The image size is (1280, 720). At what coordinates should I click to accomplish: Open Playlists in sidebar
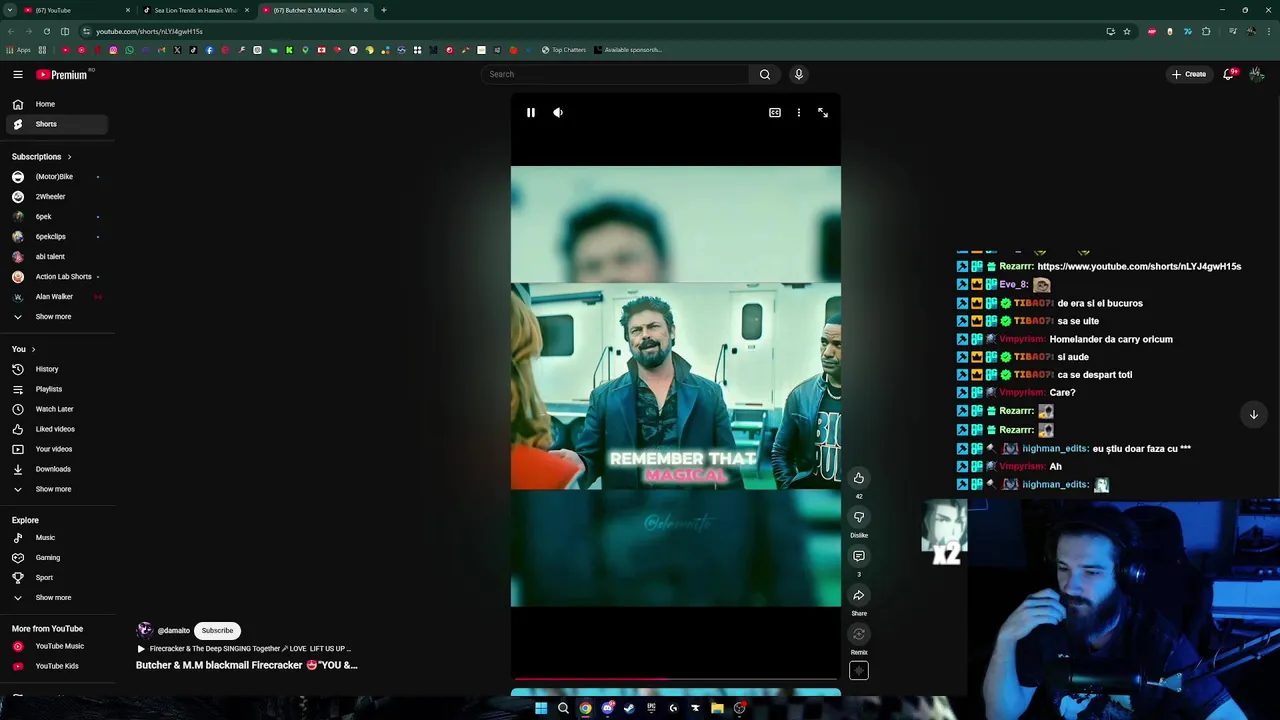coord(57,389)
